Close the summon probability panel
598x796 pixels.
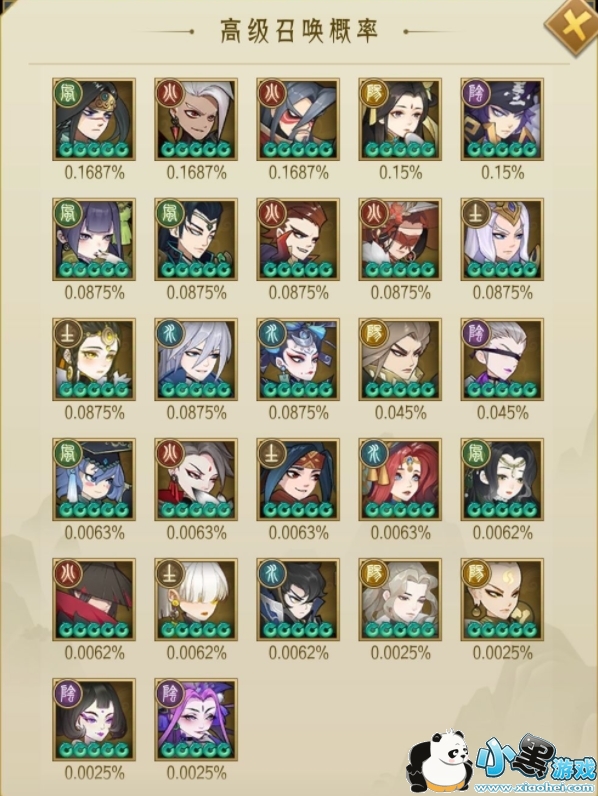pos(573,26)
